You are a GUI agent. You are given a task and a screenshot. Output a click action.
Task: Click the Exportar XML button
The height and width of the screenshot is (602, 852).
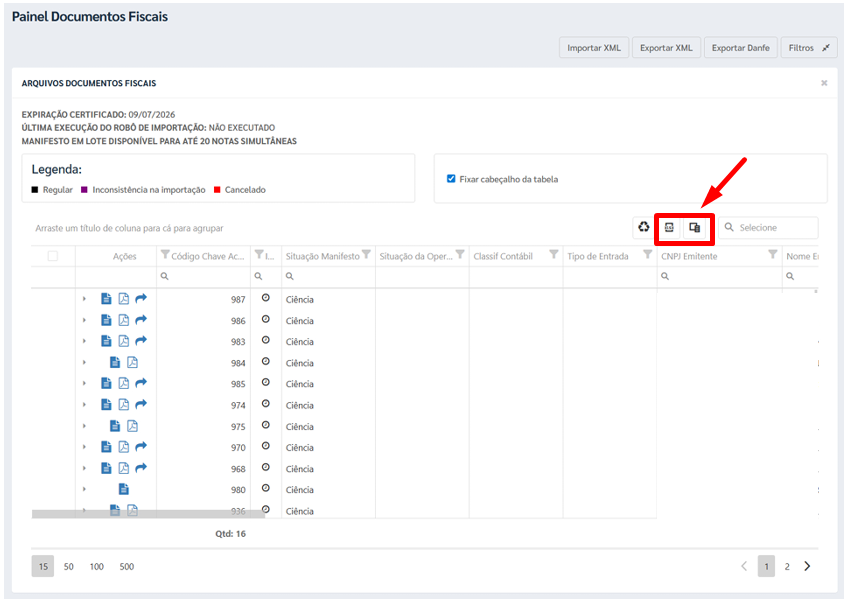pos(666,48)
